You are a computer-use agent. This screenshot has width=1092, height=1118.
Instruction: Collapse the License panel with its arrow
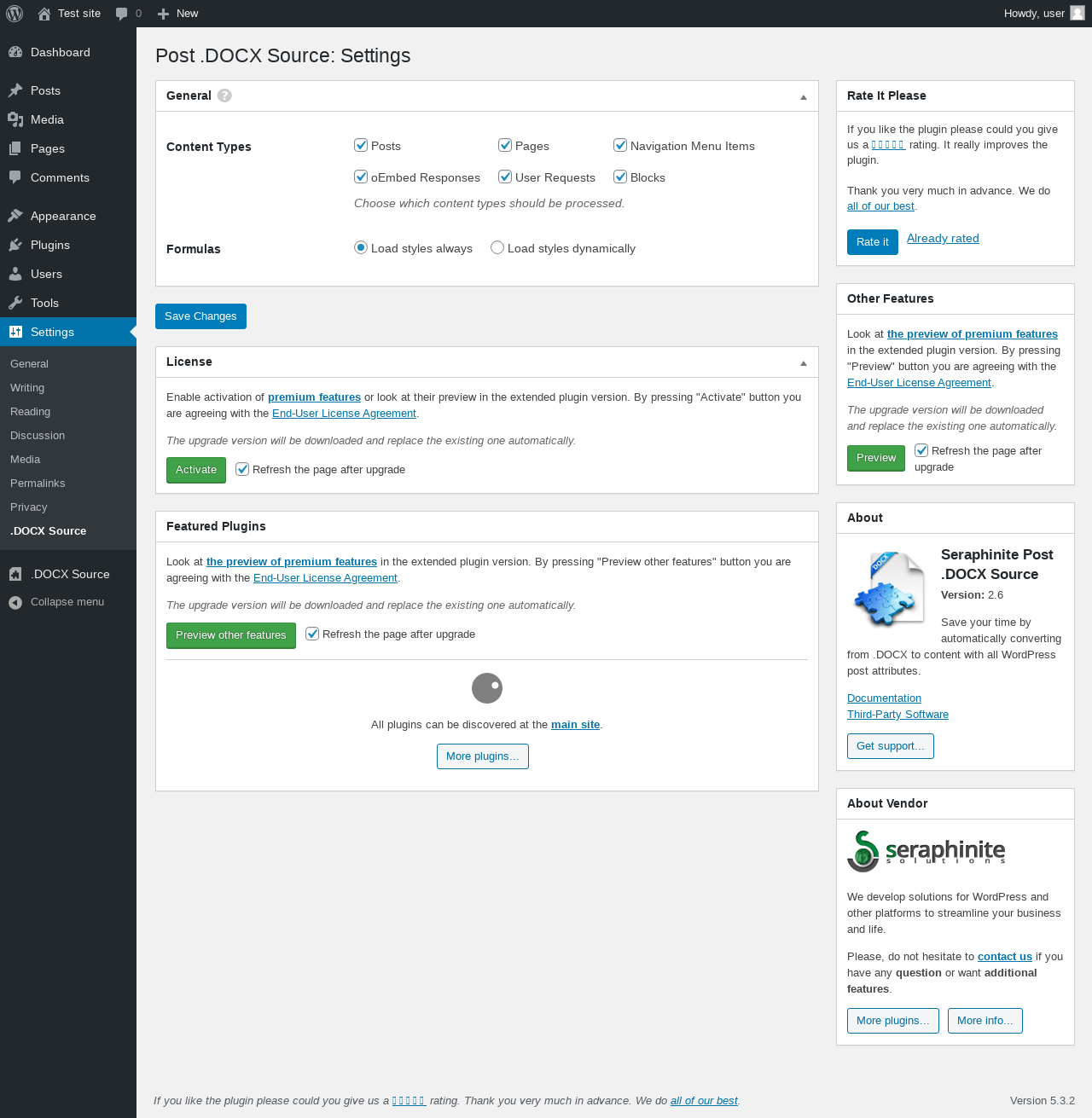pyautogui.click(x=804, y=363)
